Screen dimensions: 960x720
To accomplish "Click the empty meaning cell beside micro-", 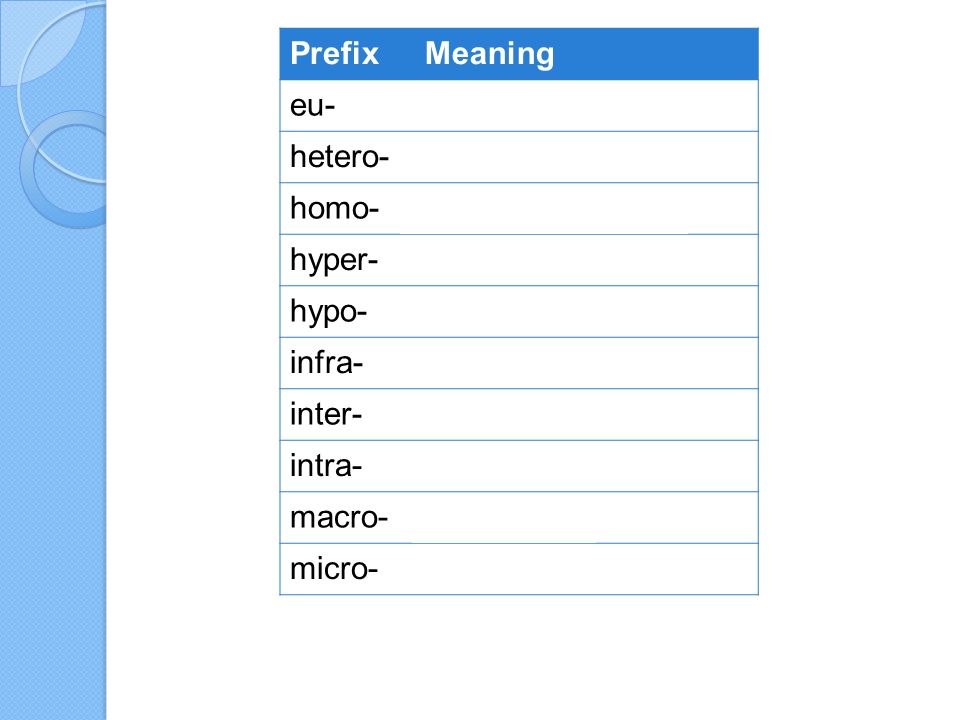I will point(588,569).
